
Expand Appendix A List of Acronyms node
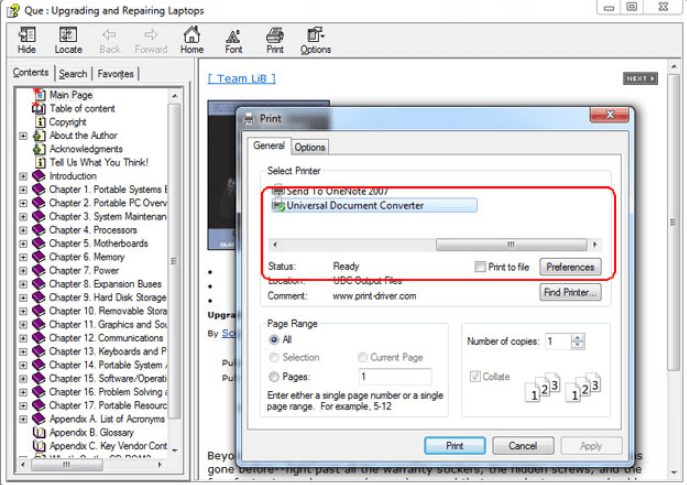pyautogui.click(x=23, y=419)
